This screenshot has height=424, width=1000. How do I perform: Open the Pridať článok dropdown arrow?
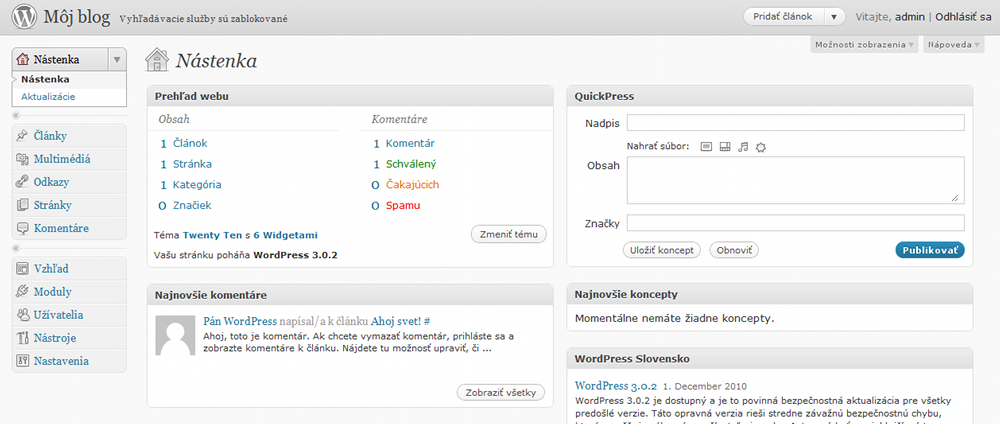pos(834,17)
